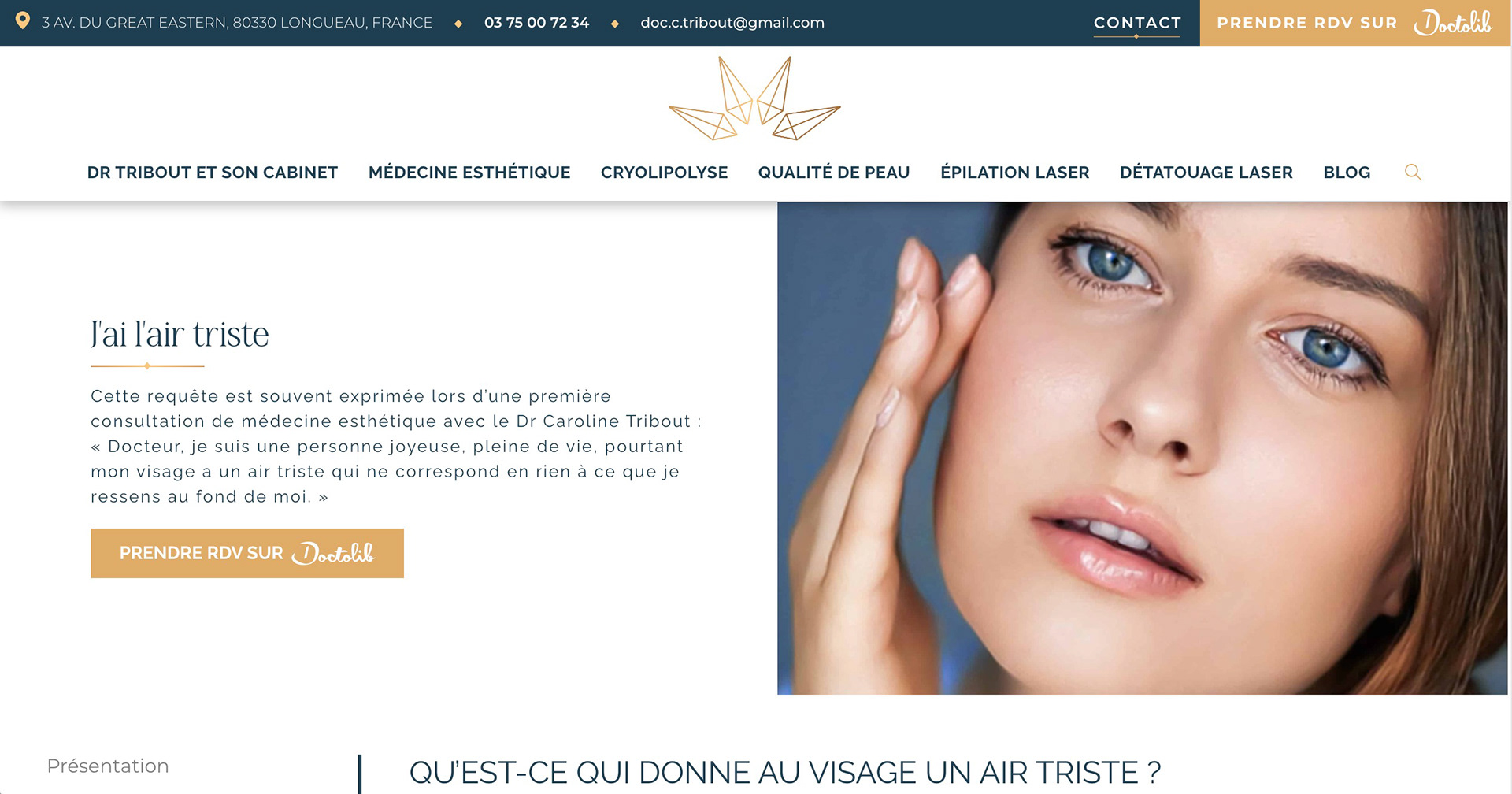The height and width of the screenshot is (794, 1512).
Task: Go to Détatouage Laser section
Action: 1206,173
